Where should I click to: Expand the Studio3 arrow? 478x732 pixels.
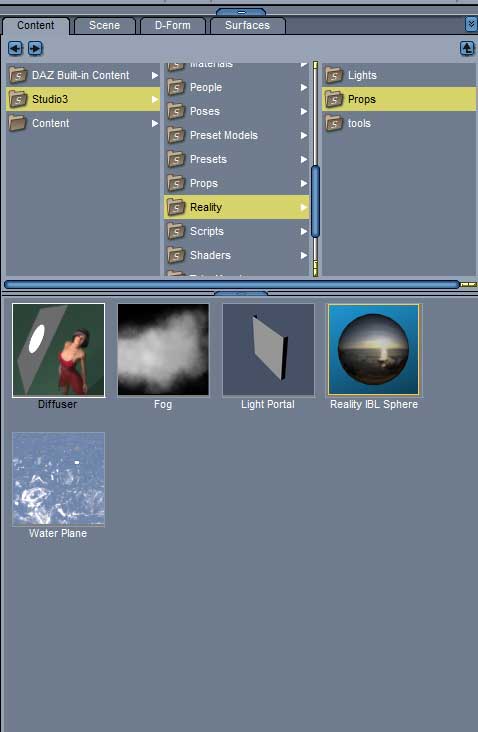pyautogui.click(x=155, y=99)
